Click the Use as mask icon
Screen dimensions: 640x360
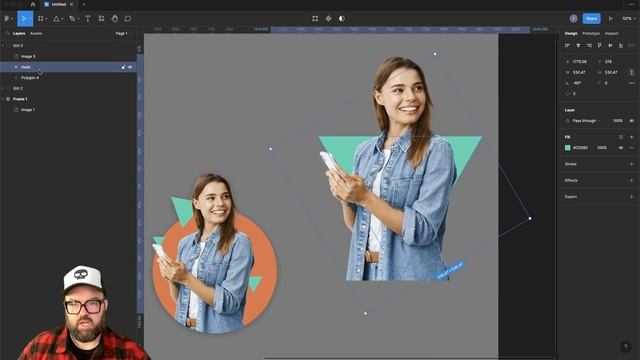[342, 19]
